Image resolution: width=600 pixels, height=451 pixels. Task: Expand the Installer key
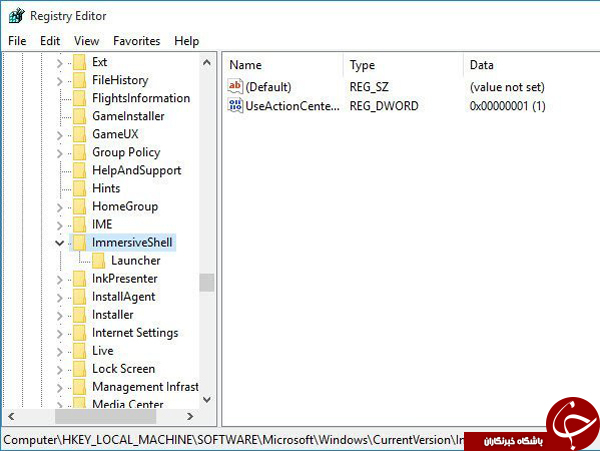pyautogui.click(x=59, y=315)
